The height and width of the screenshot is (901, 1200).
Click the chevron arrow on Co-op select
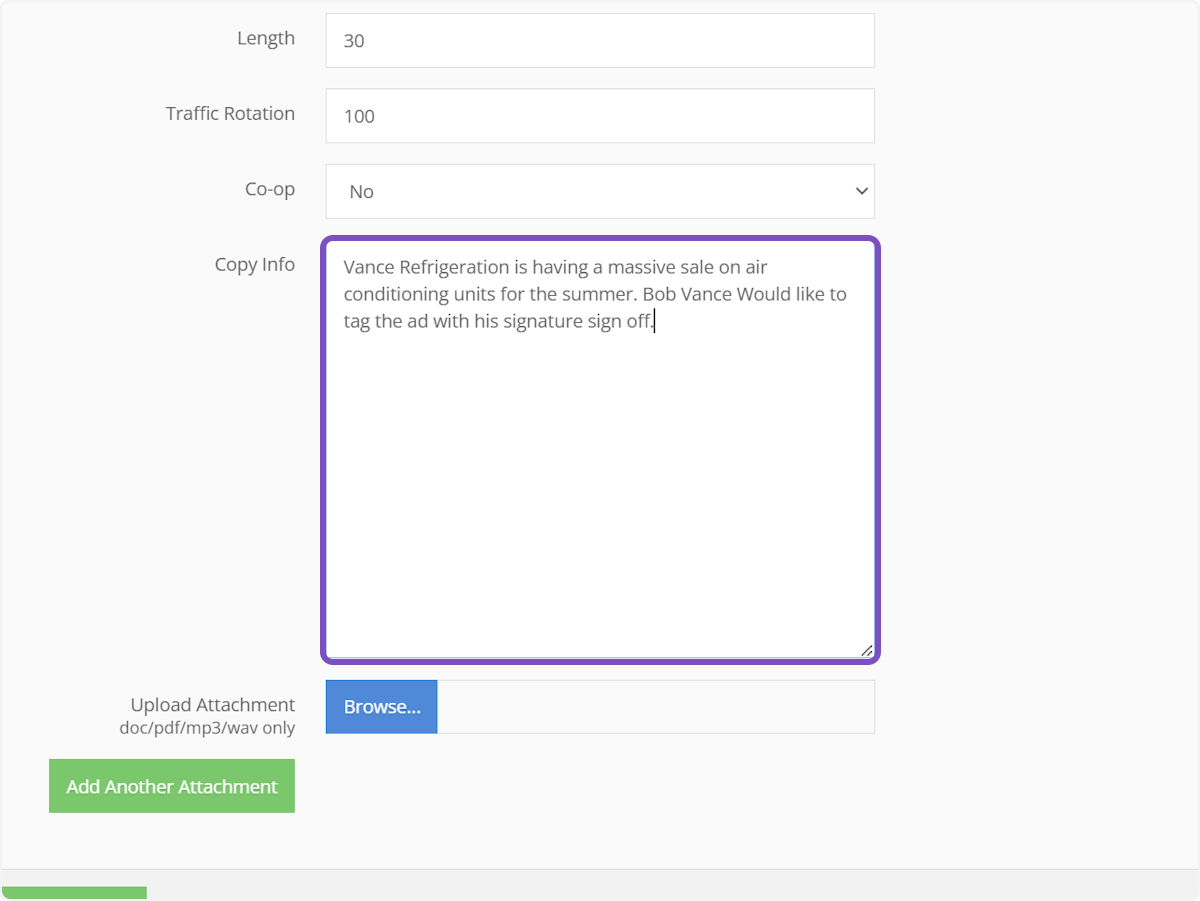[x=861, y=191]
